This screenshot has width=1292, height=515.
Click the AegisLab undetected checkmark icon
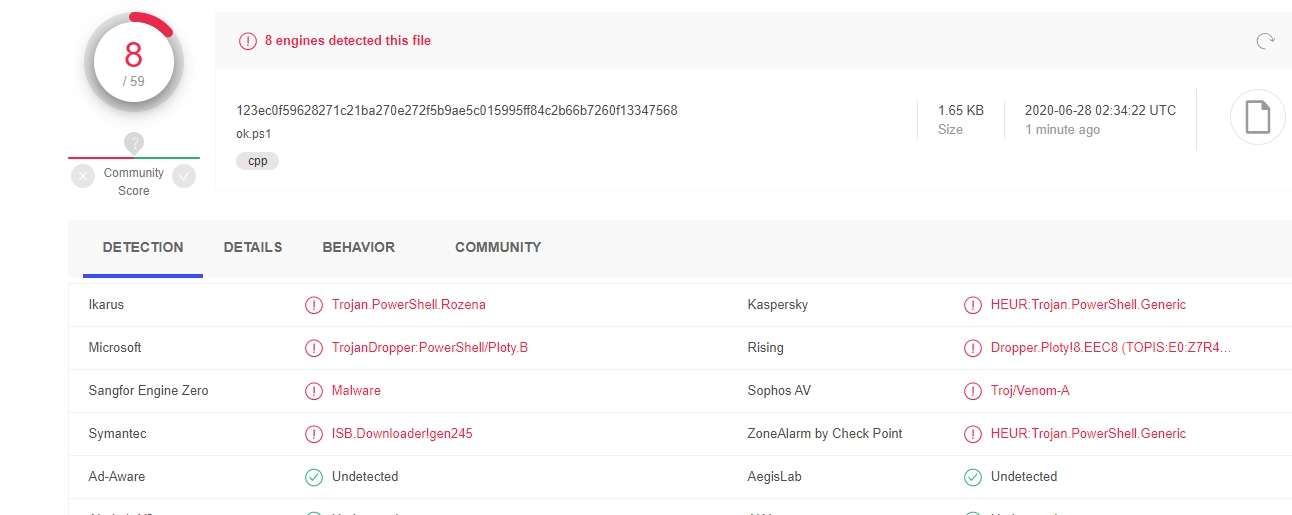pos(972,477)
